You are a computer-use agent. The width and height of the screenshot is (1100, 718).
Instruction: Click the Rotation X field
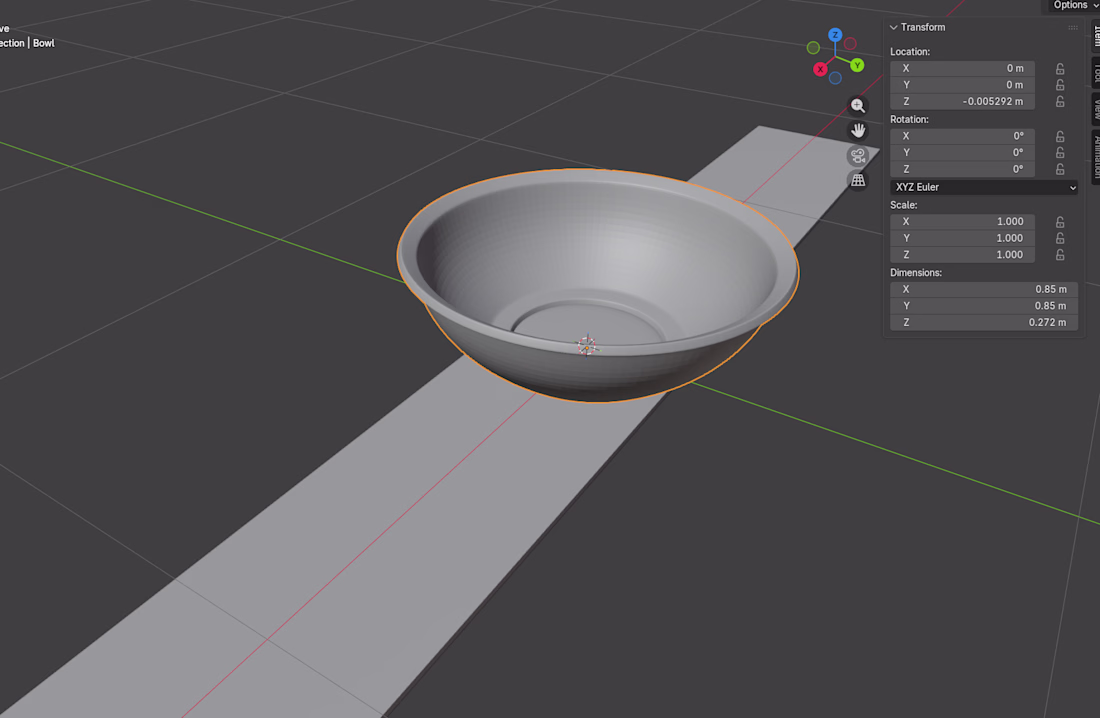pyautogui.click(x=962, y=136)
